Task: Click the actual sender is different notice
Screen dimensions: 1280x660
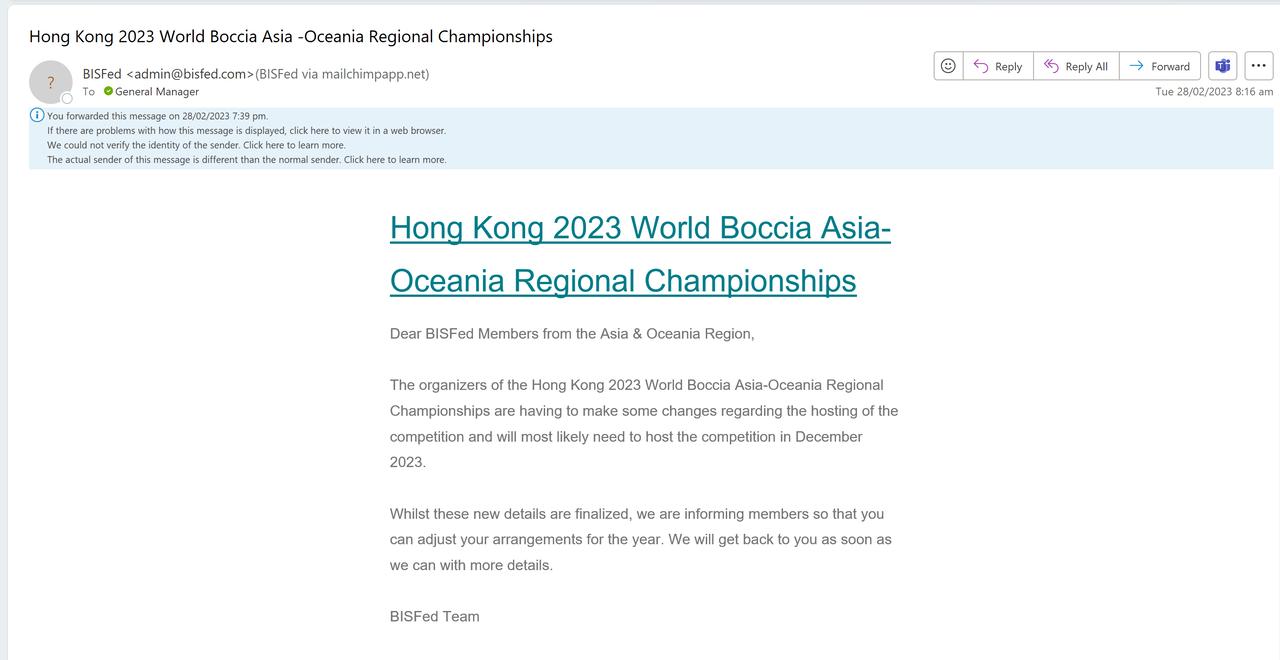Action: (246, 159)
